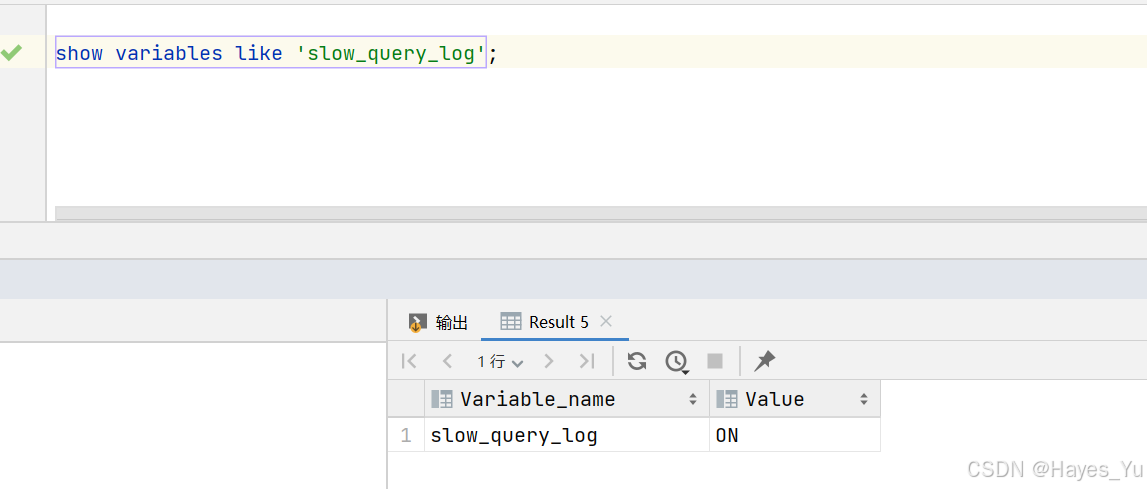Select the slow_query_log result cell
1147x489 pixels.
567,436
